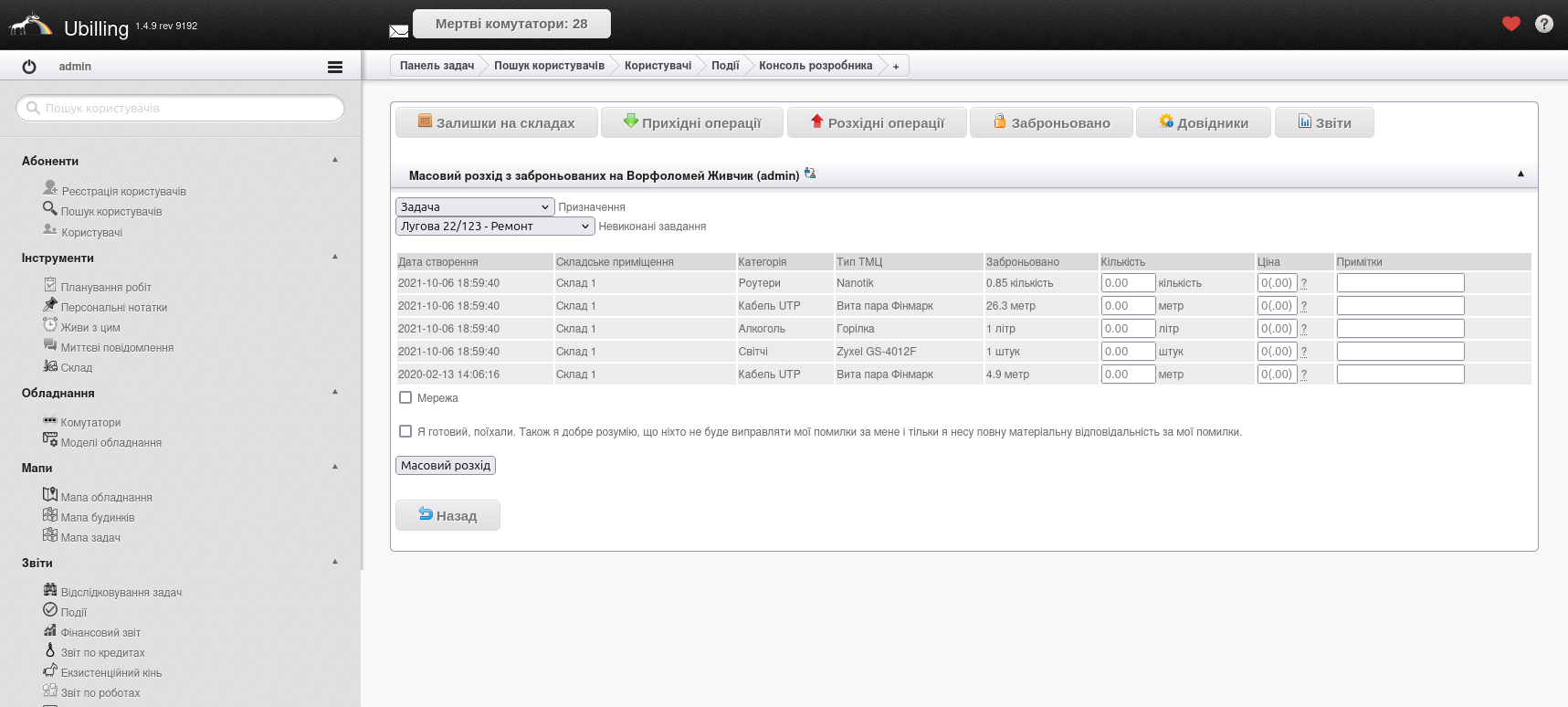Open the help question mark icon
This screenshot has height=707, width=1568.
pyautogui.click(x=1543, y=24)
